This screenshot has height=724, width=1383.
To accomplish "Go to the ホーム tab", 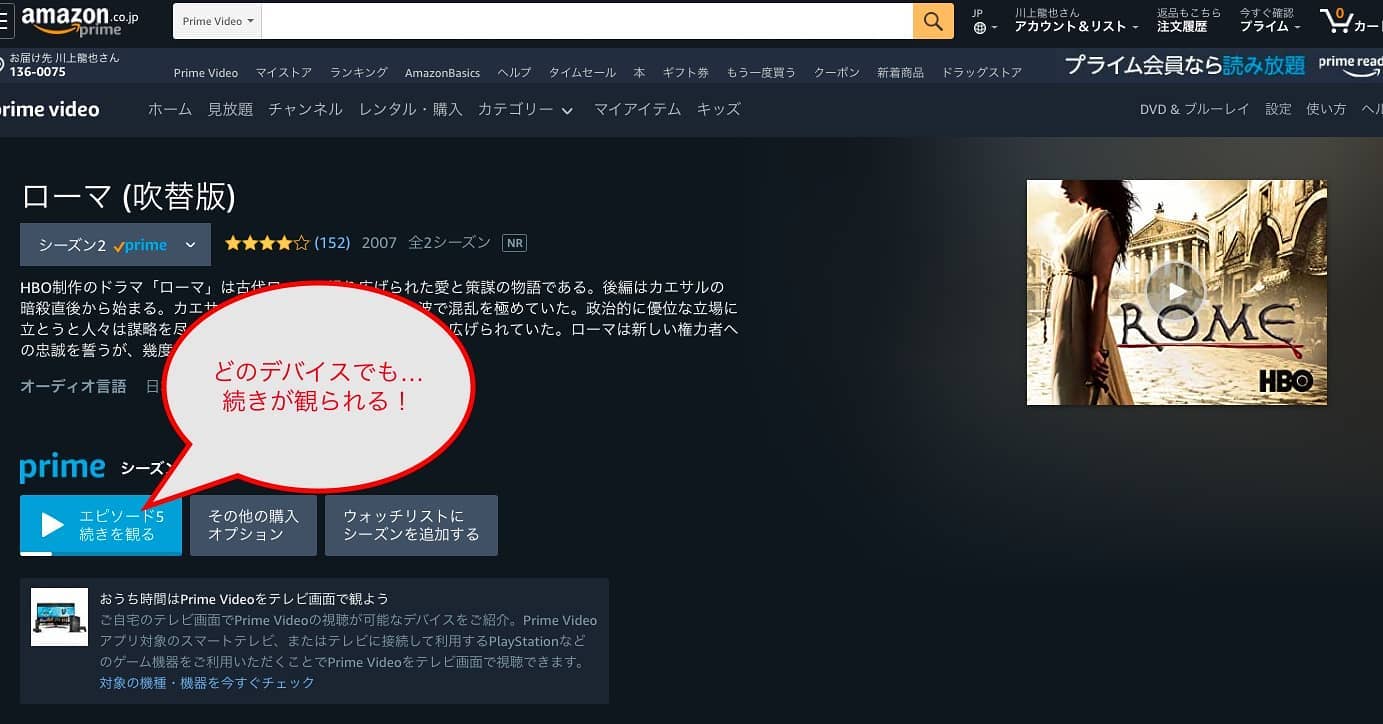I will click(170, 110).
